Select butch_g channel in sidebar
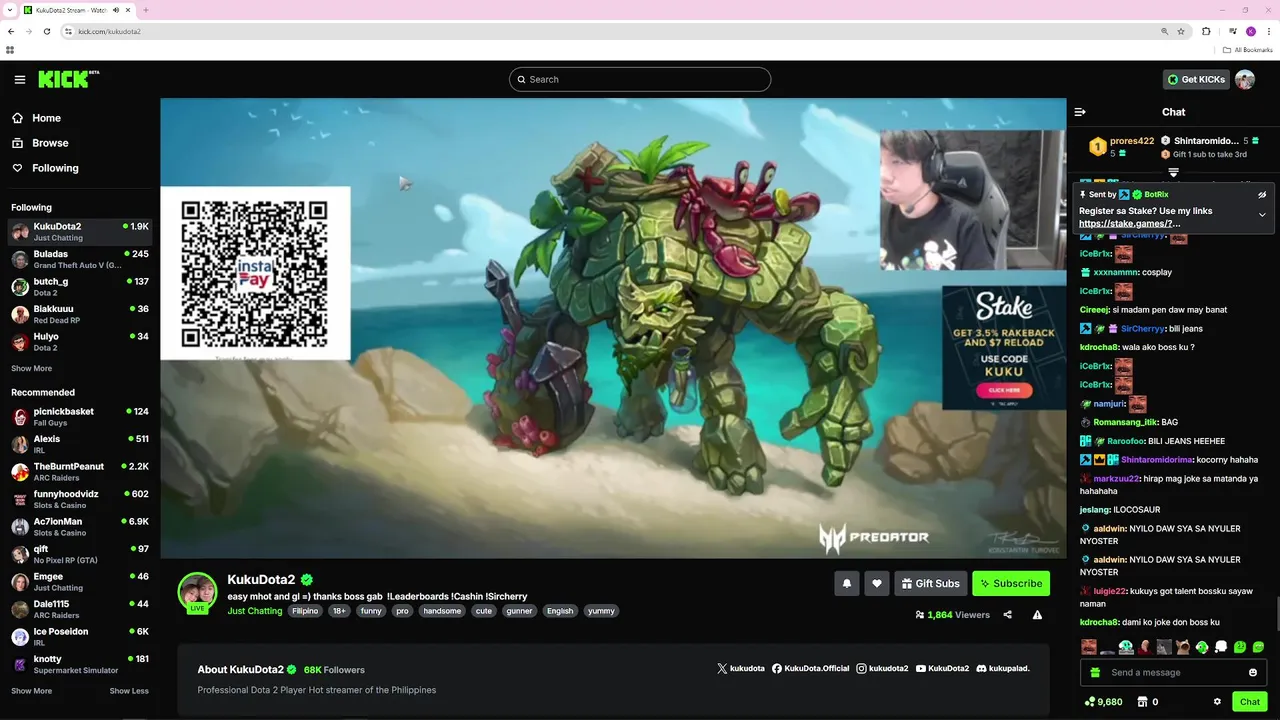Viewport: 1280px width, 720px height. 80,287
